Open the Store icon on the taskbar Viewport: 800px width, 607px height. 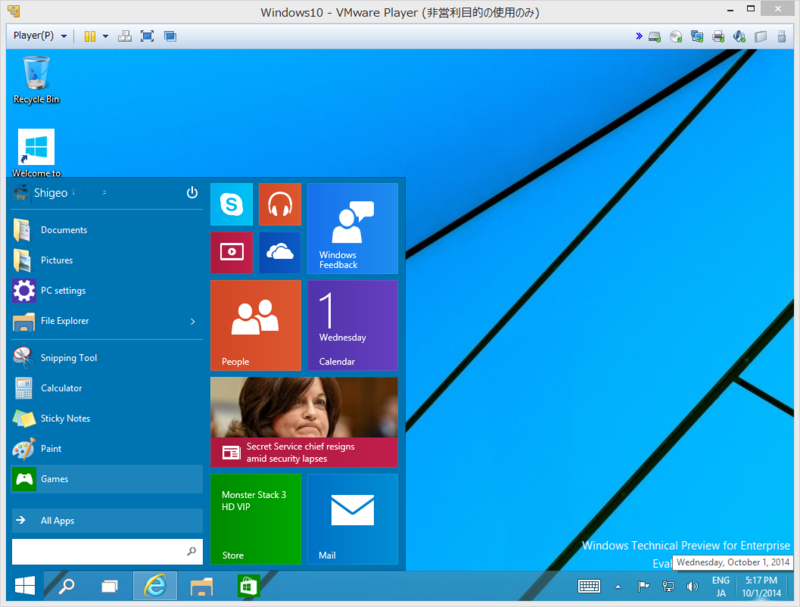(x=248, y=586)
